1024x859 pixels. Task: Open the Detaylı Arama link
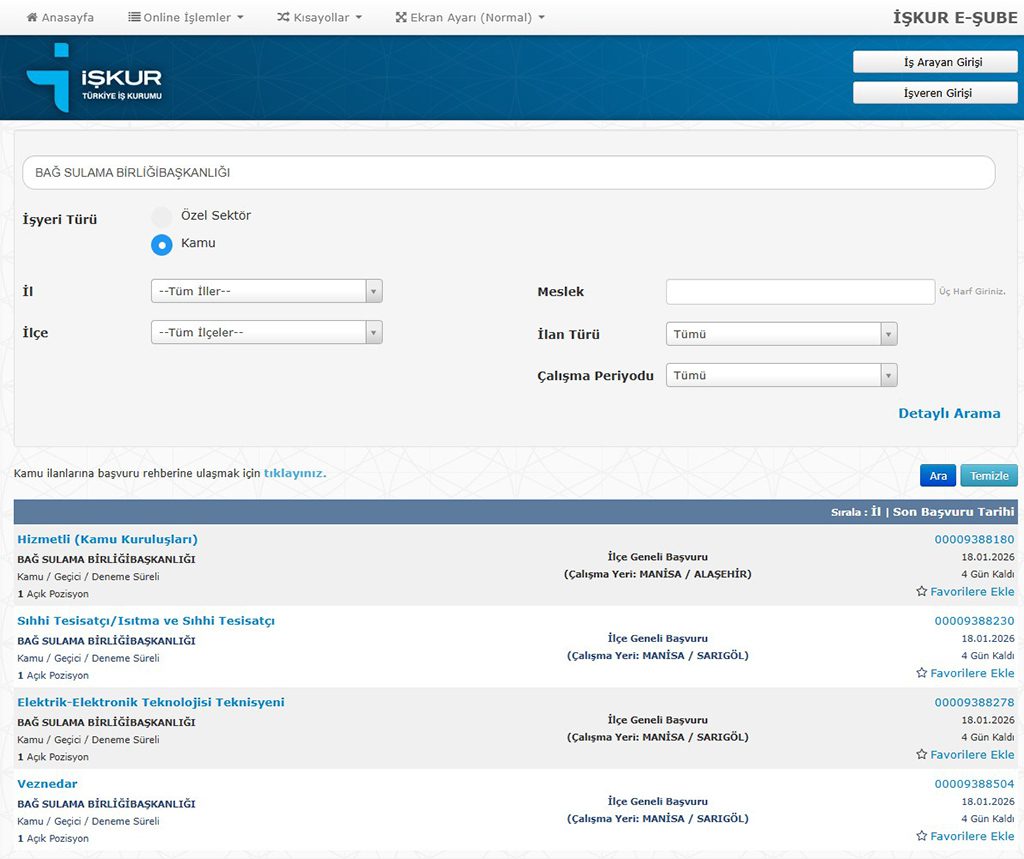pyautogui.click(x=948, y=413)
